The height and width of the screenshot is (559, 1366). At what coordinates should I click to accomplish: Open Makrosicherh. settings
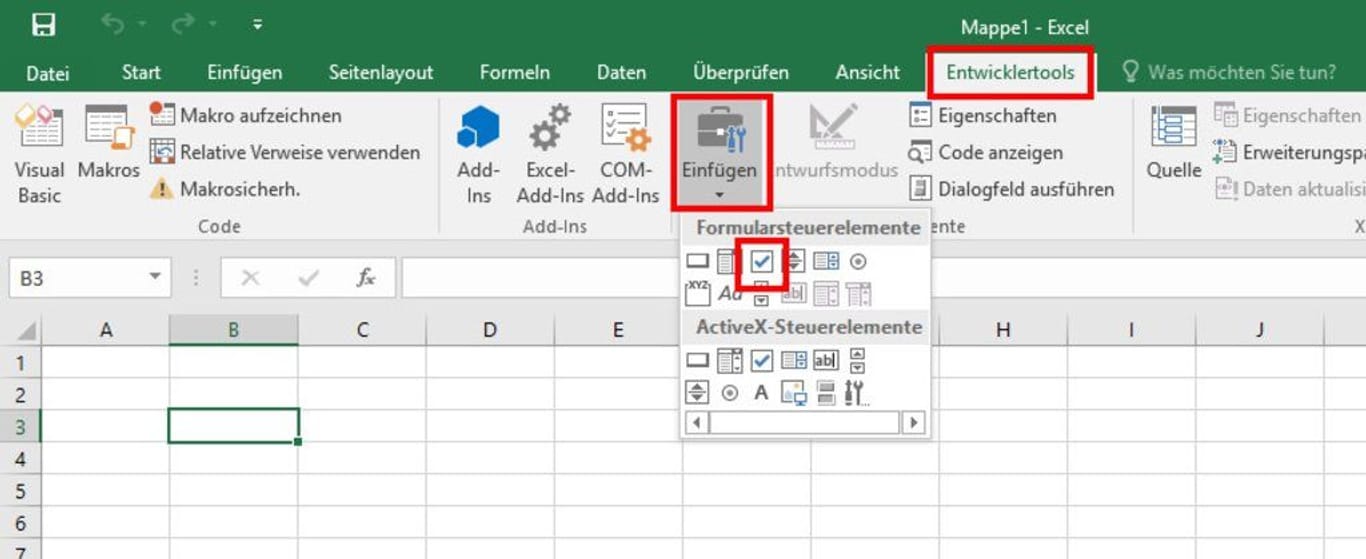225,189
